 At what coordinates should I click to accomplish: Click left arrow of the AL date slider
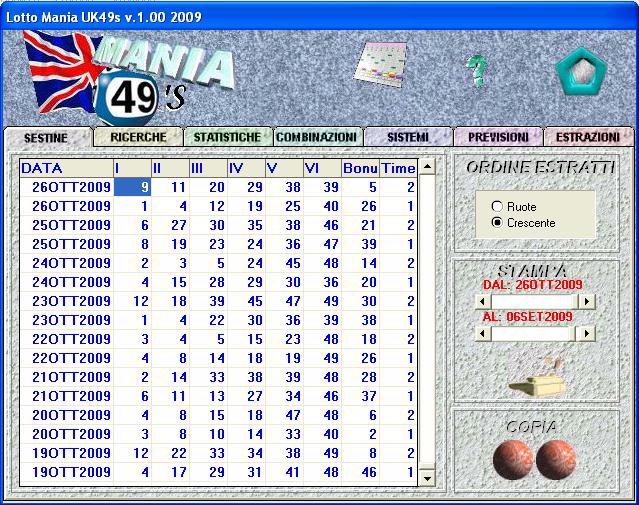point(483,333)
